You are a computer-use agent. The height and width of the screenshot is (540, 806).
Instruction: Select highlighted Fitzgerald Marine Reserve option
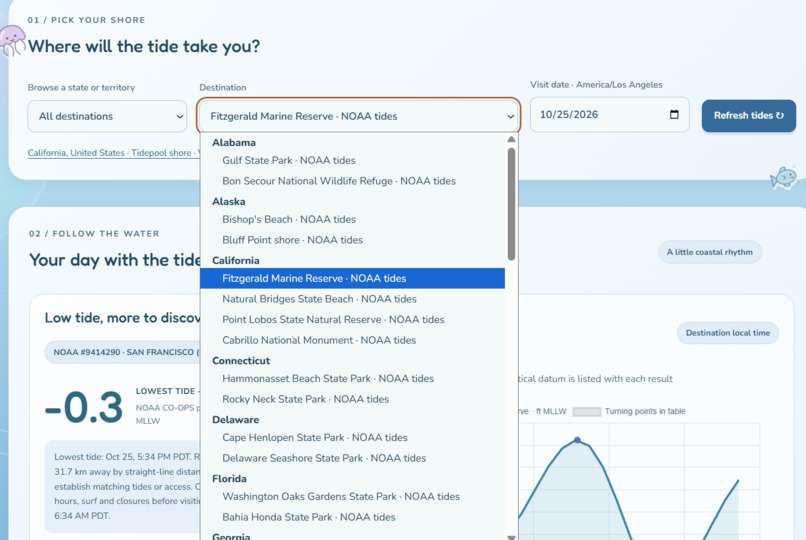pos(352,278)
